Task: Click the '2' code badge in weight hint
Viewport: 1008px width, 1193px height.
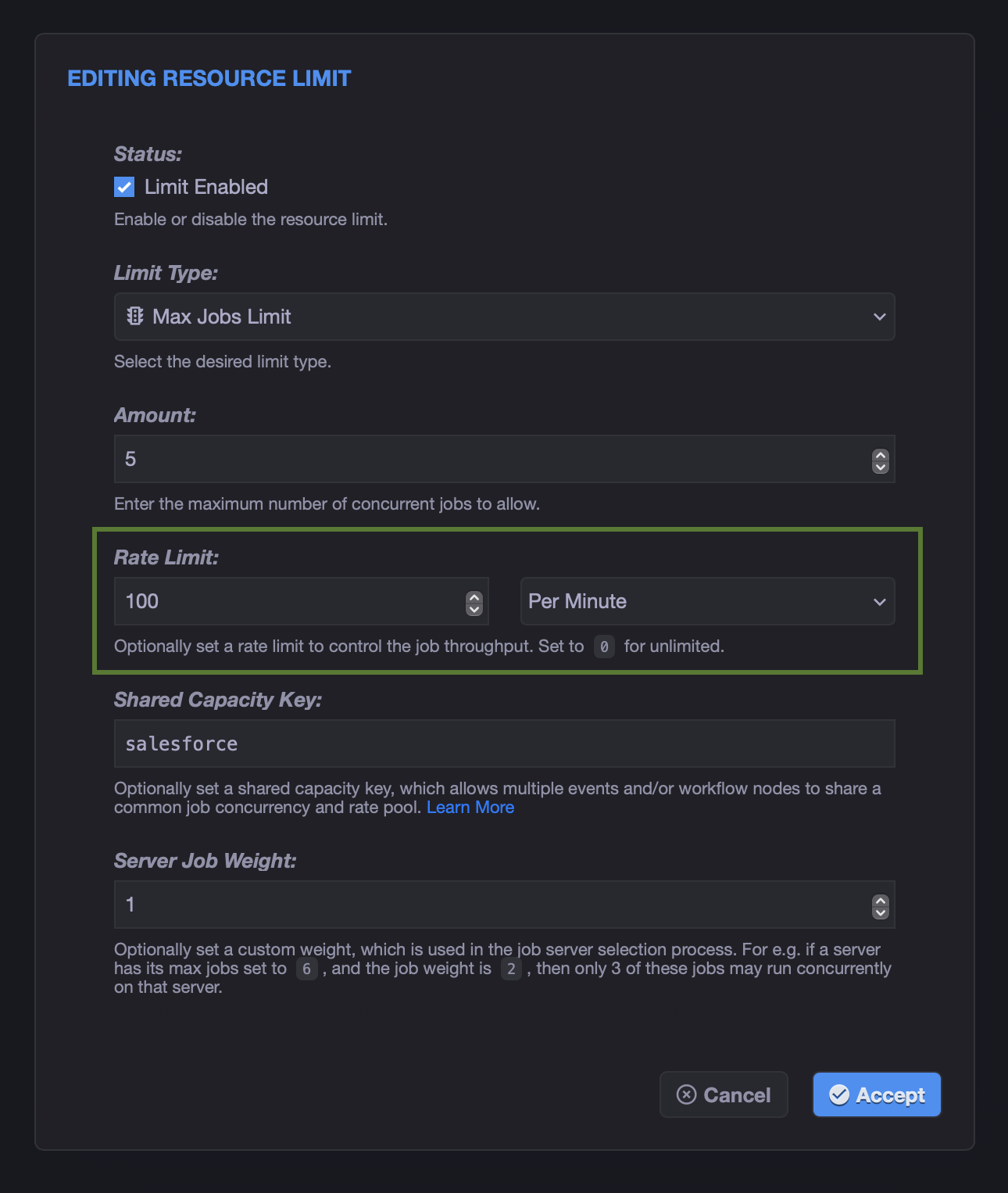Action: [x=511, y=969]
